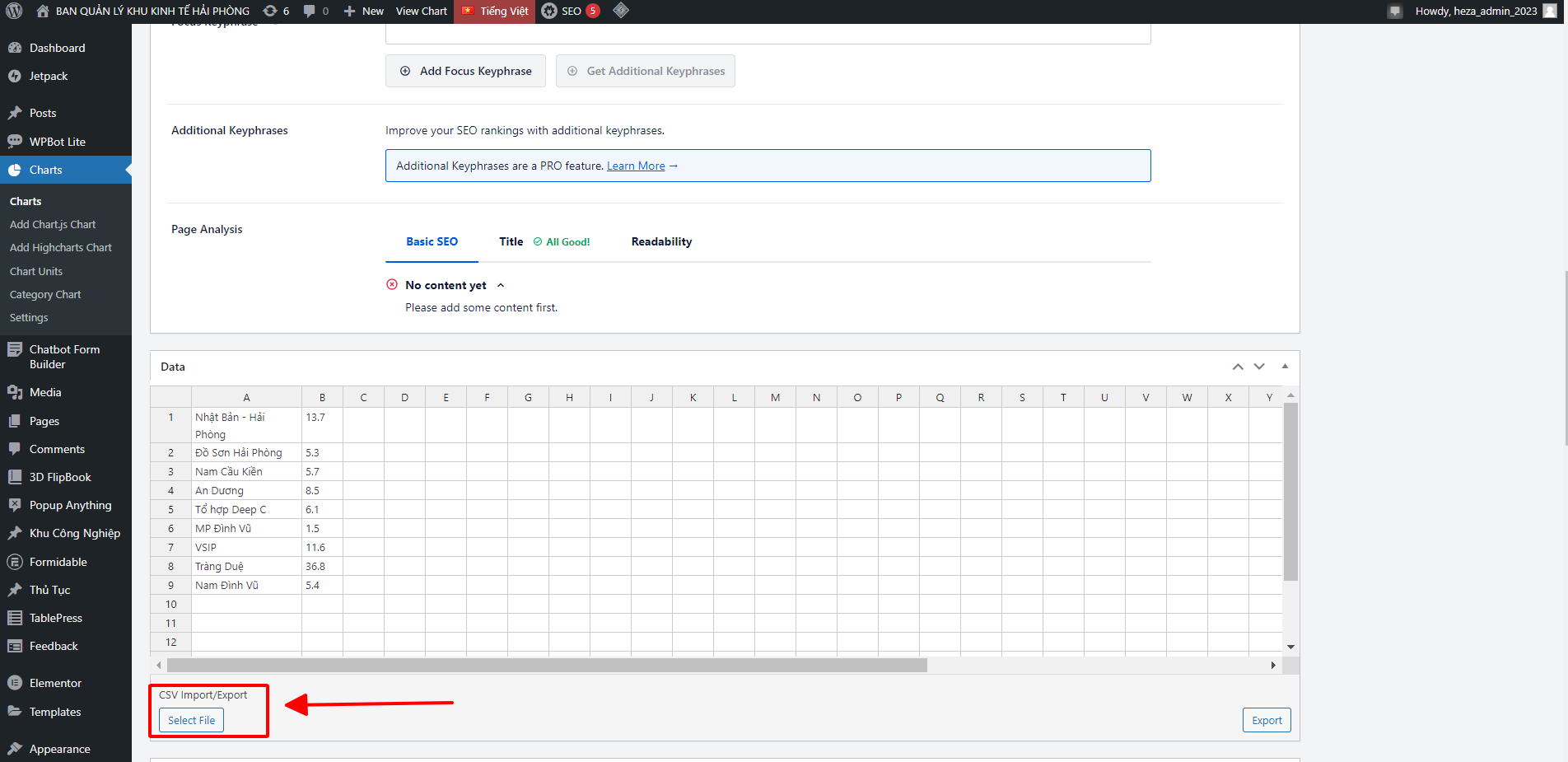Collapse the No content yet section

click(x=501, y=285)
